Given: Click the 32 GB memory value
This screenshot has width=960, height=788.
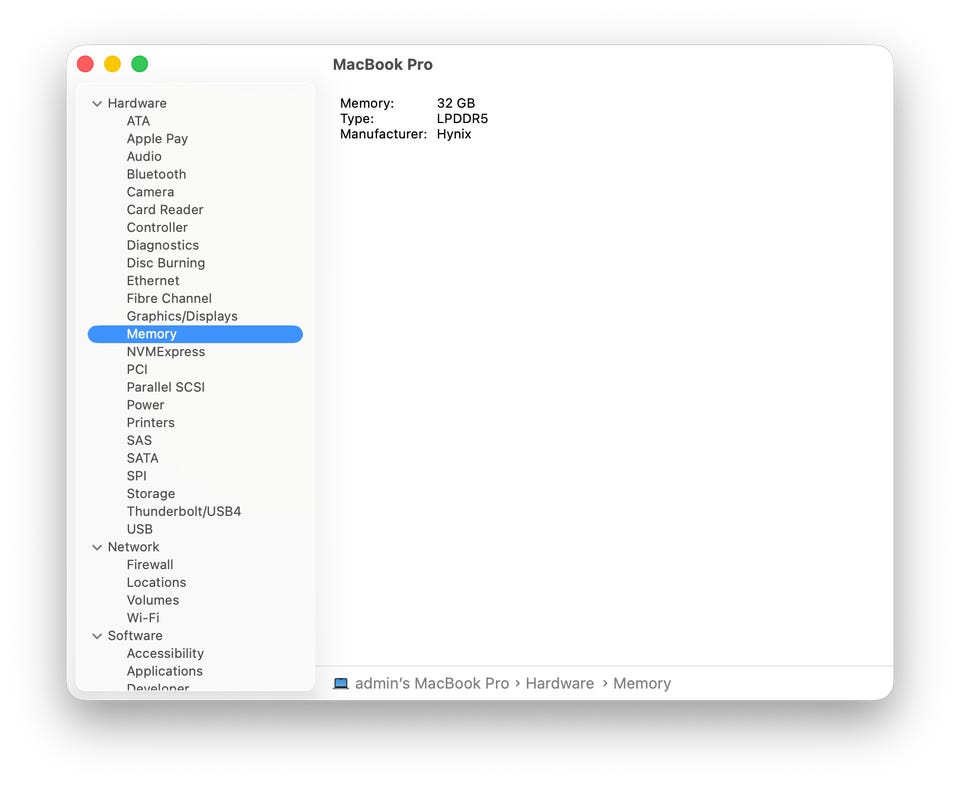Looking at the screenshot, I should tap(456, 103).
